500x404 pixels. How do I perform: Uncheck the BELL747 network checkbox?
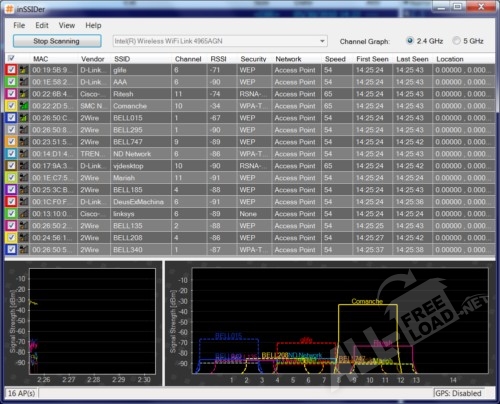pyautogui.click(x=11, y=142)
